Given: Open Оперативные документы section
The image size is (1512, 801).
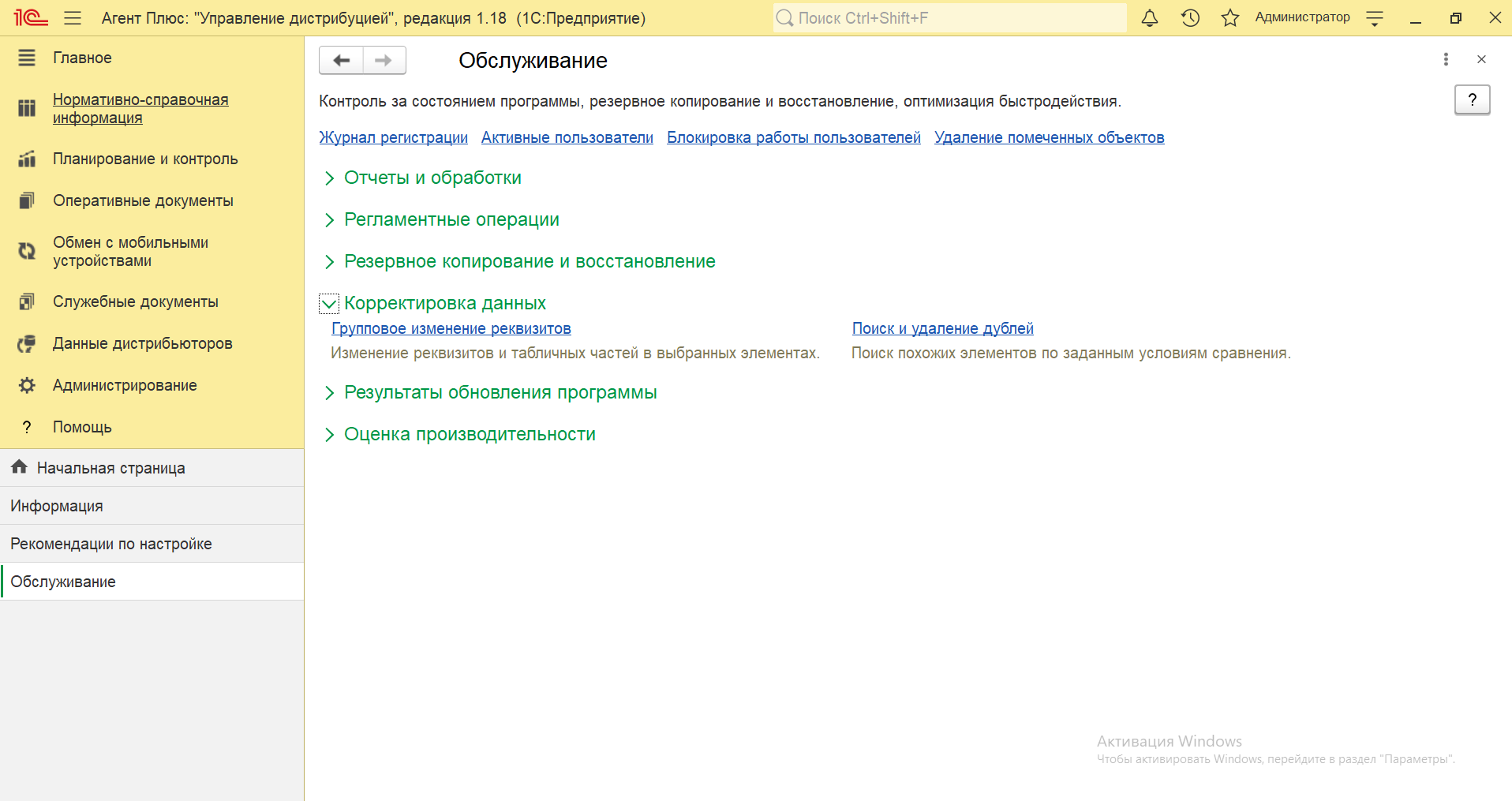Looking at the screenshot, I should (x=143, y=200).
